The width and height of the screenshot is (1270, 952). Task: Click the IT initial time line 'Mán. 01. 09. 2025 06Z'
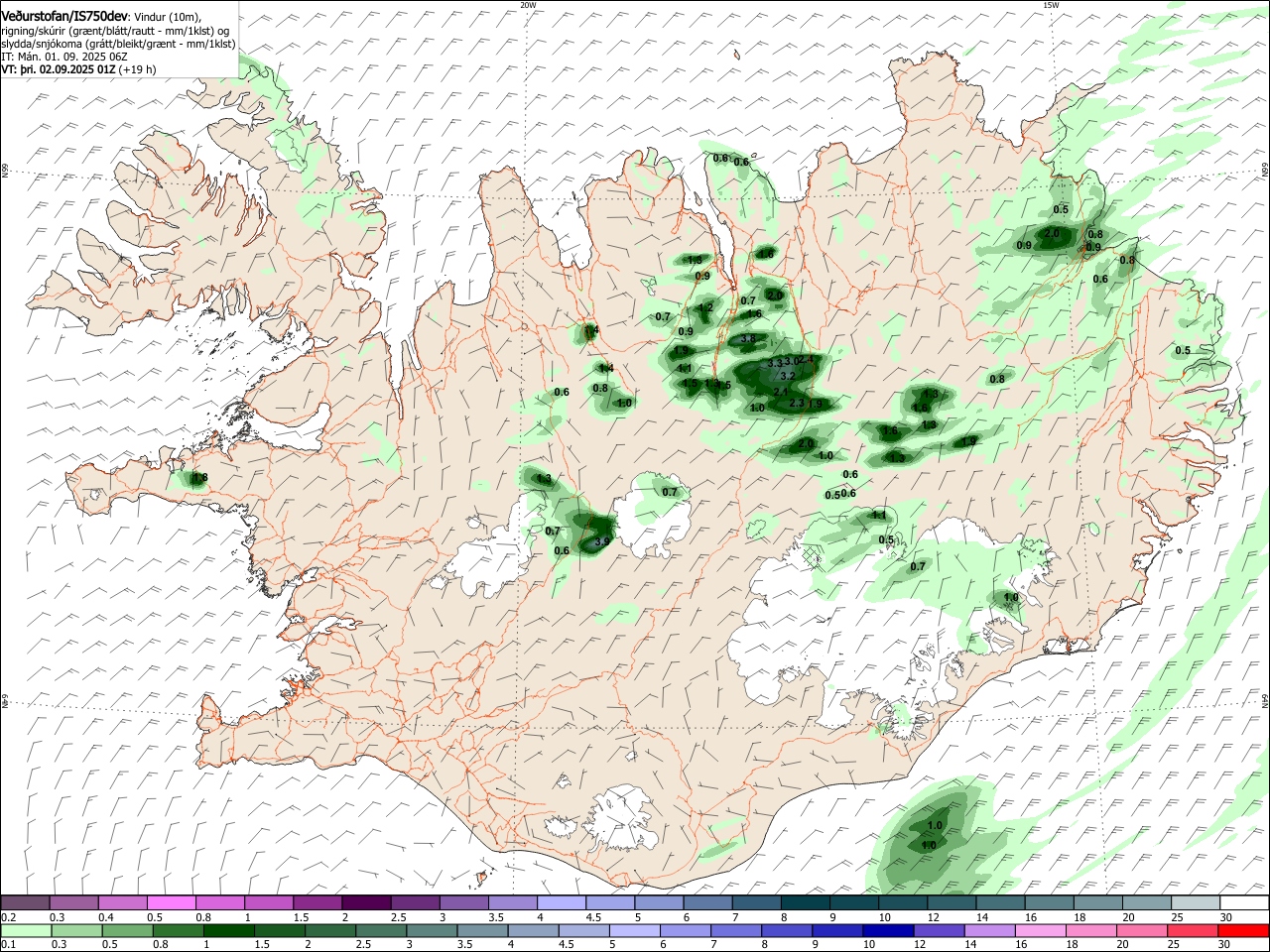click(x=72, y=57)
